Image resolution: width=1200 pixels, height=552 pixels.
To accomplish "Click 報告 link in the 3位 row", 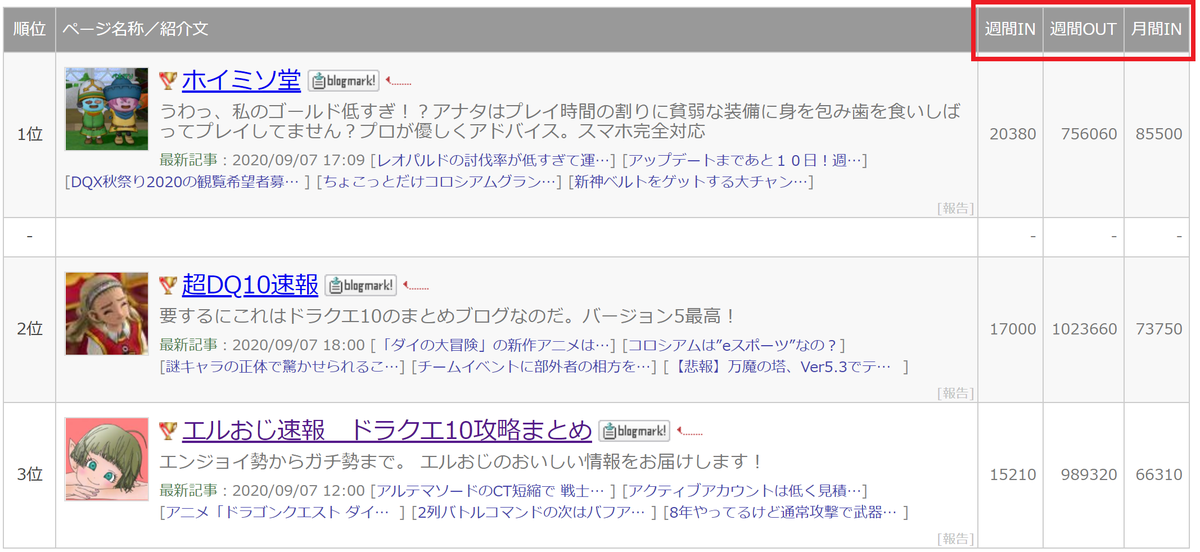I will pos(956,539).
